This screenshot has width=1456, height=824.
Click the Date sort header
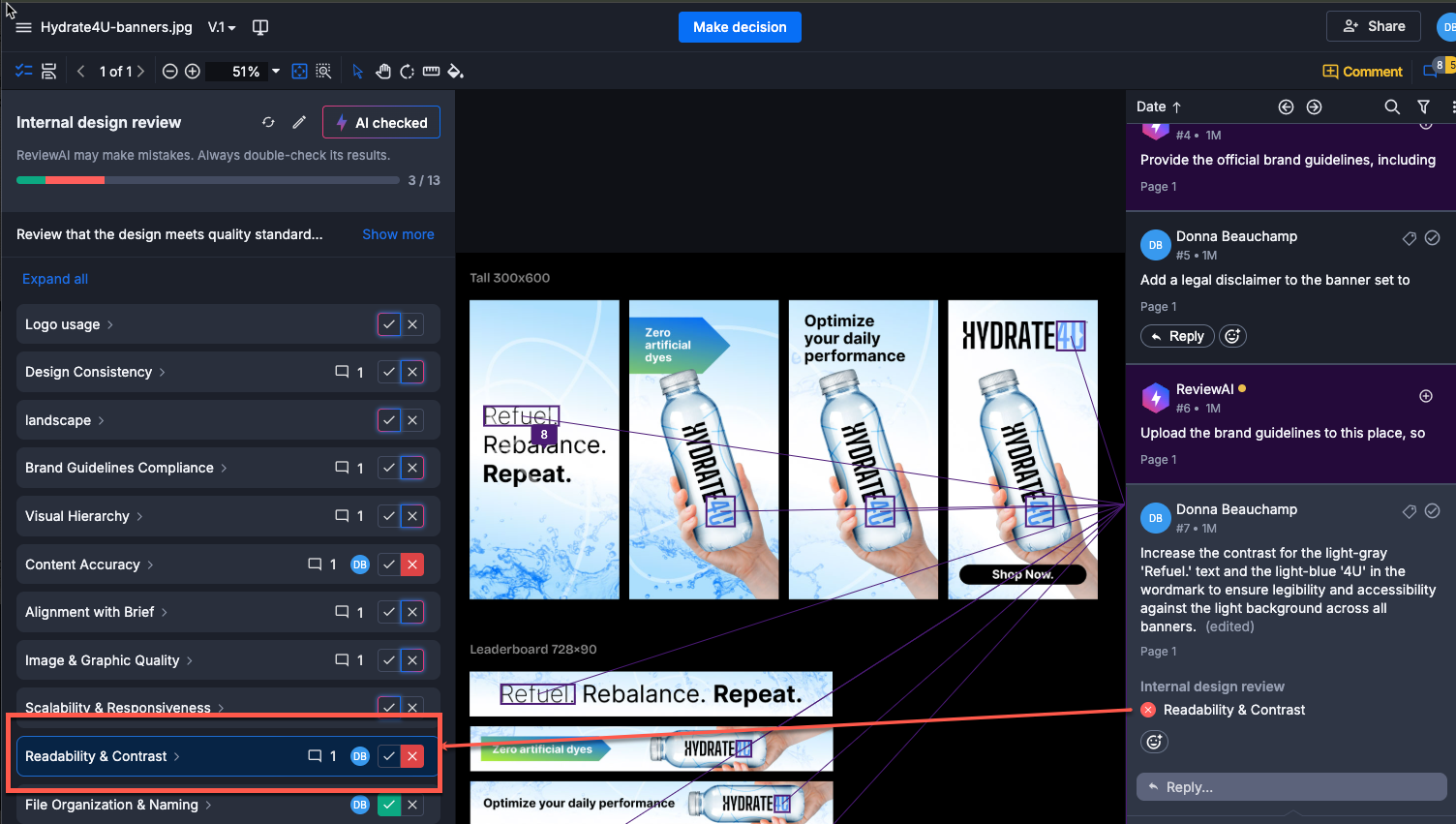1159,107
